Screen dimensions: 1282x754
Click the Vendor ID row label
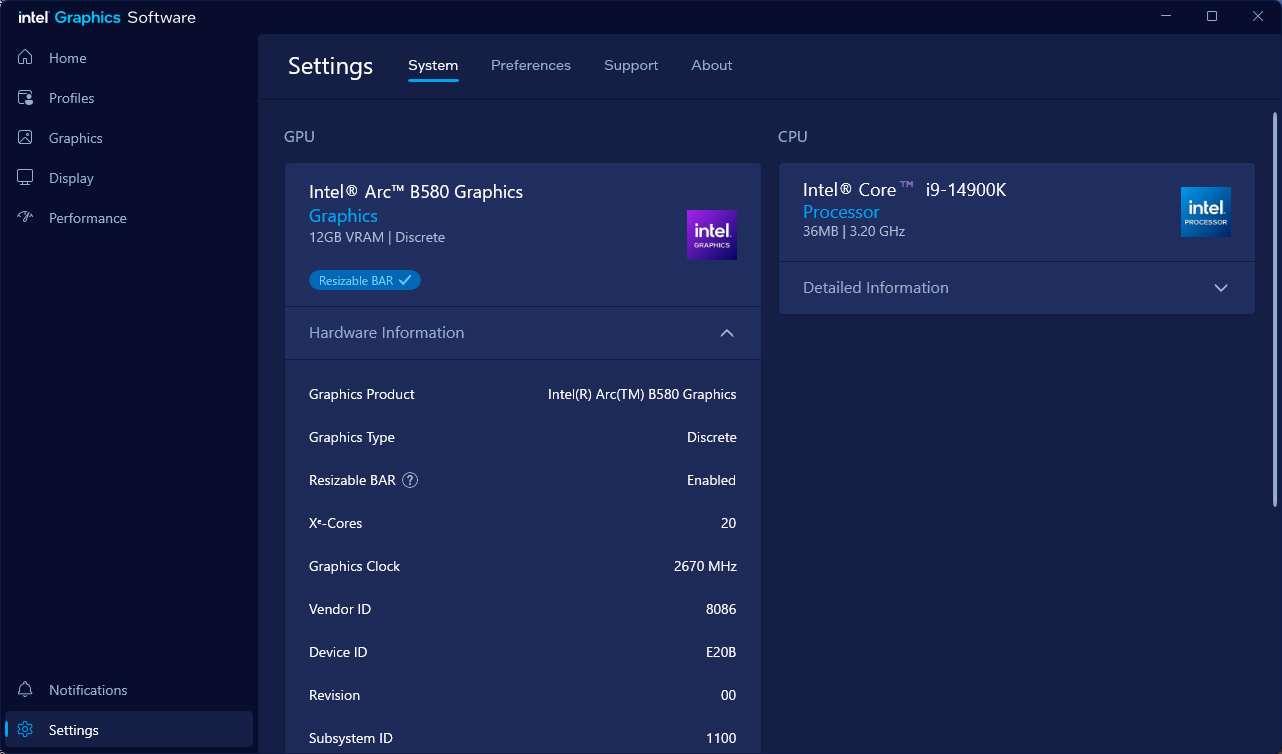click(340, 609)
